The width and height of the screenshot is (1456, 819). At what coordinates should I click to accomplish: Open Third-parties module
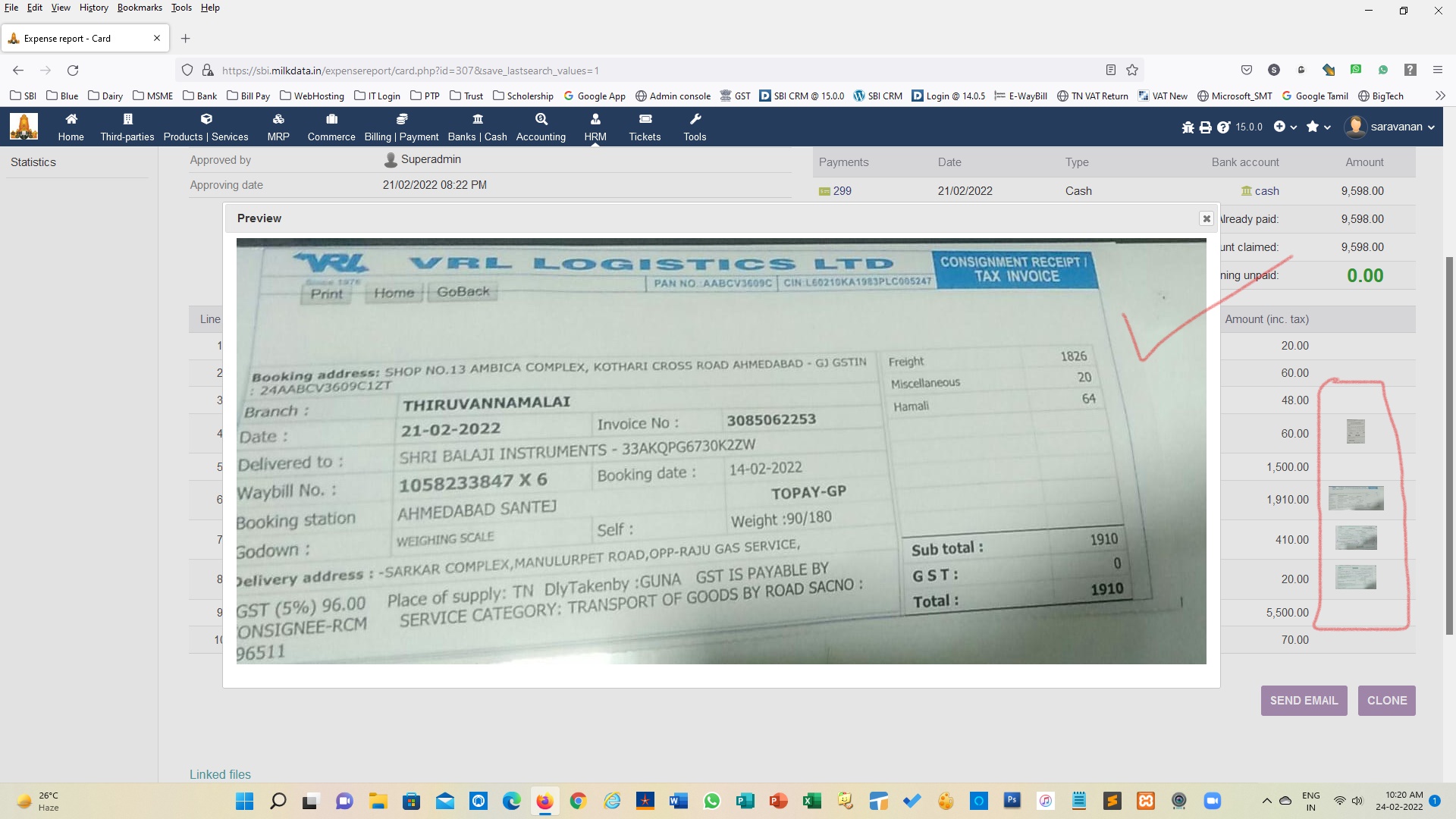pyautogui.click(x=127, y=127)
